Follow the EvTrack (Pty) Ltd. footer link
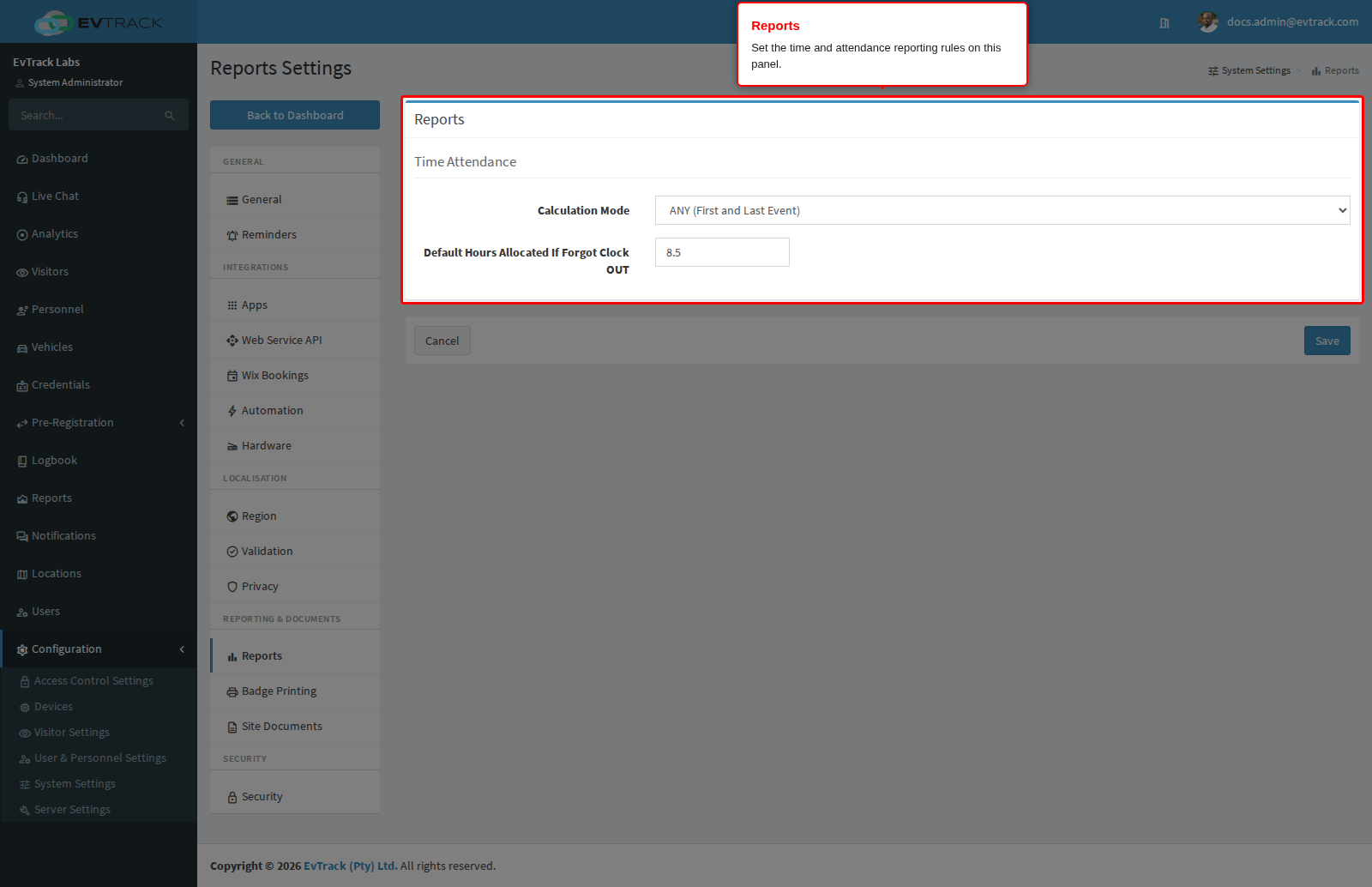The width and height of the screenshot is (1372, 887). click(x=350, y=866)
